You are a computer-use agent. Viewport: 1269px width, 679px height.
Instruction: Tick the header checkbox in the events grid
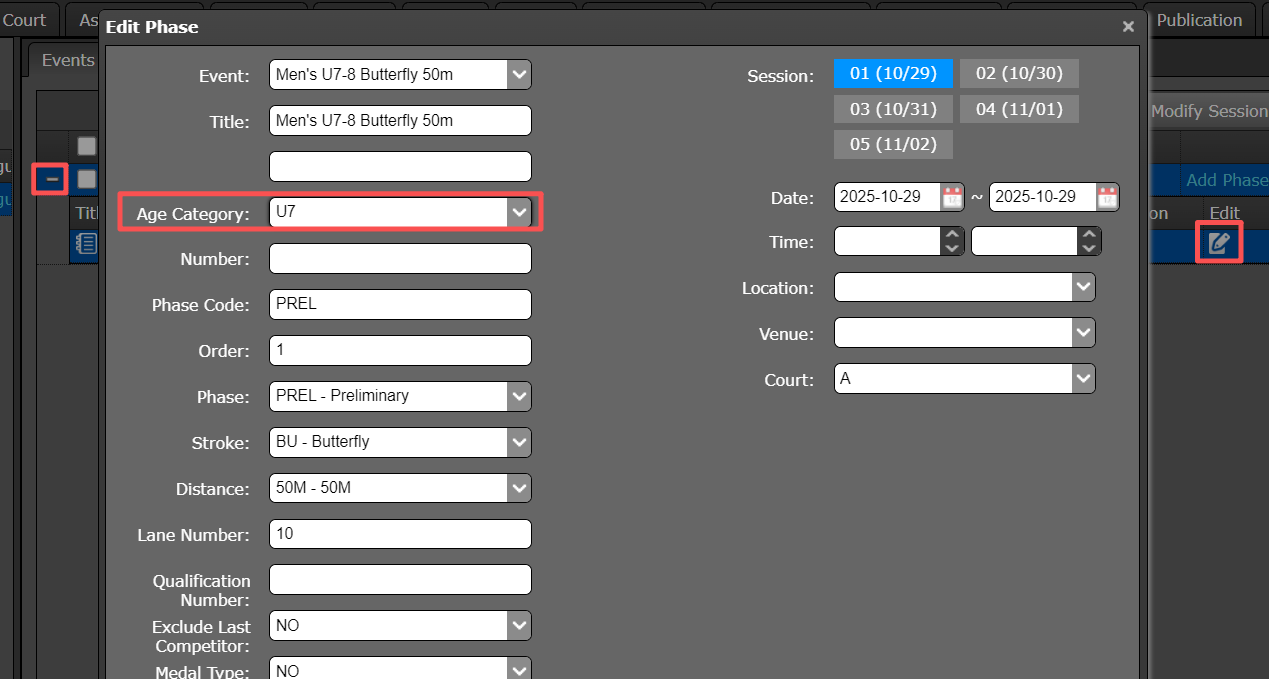pos(87,146)
